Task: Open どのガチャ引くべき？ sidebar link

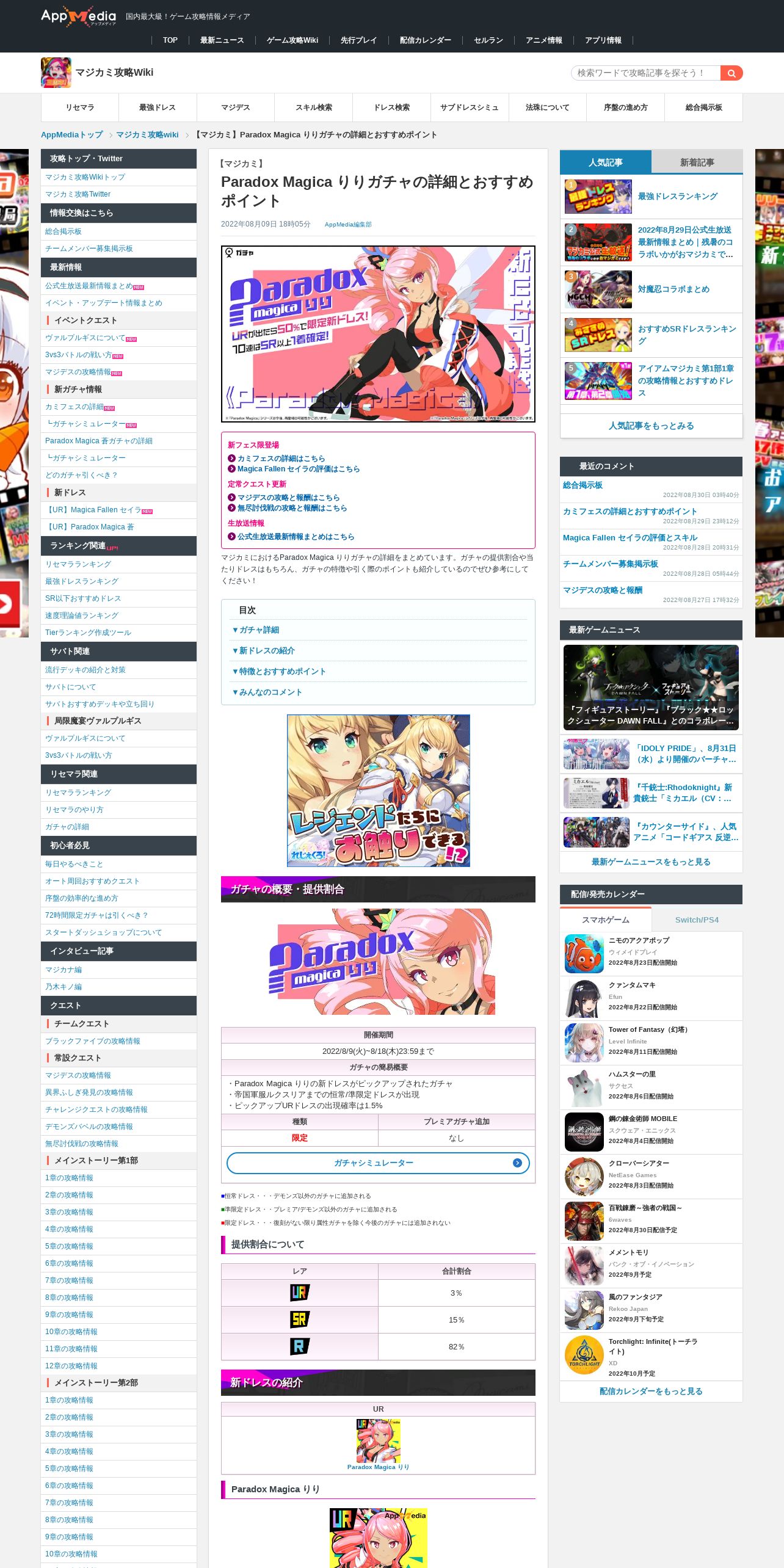Action: [81, 475]
